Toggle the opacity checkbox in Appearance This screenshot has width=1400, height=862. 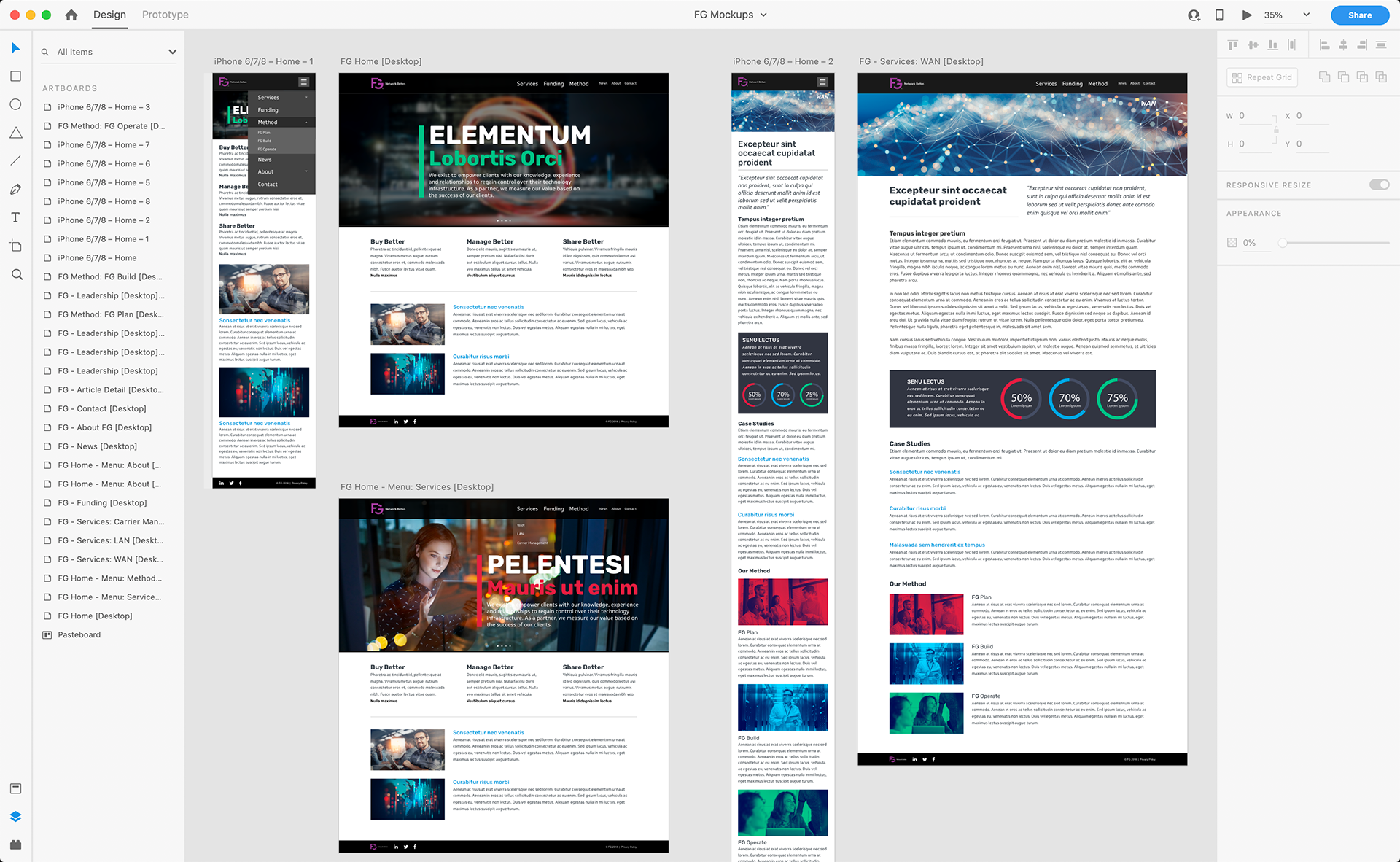[x=1232, y=243]
